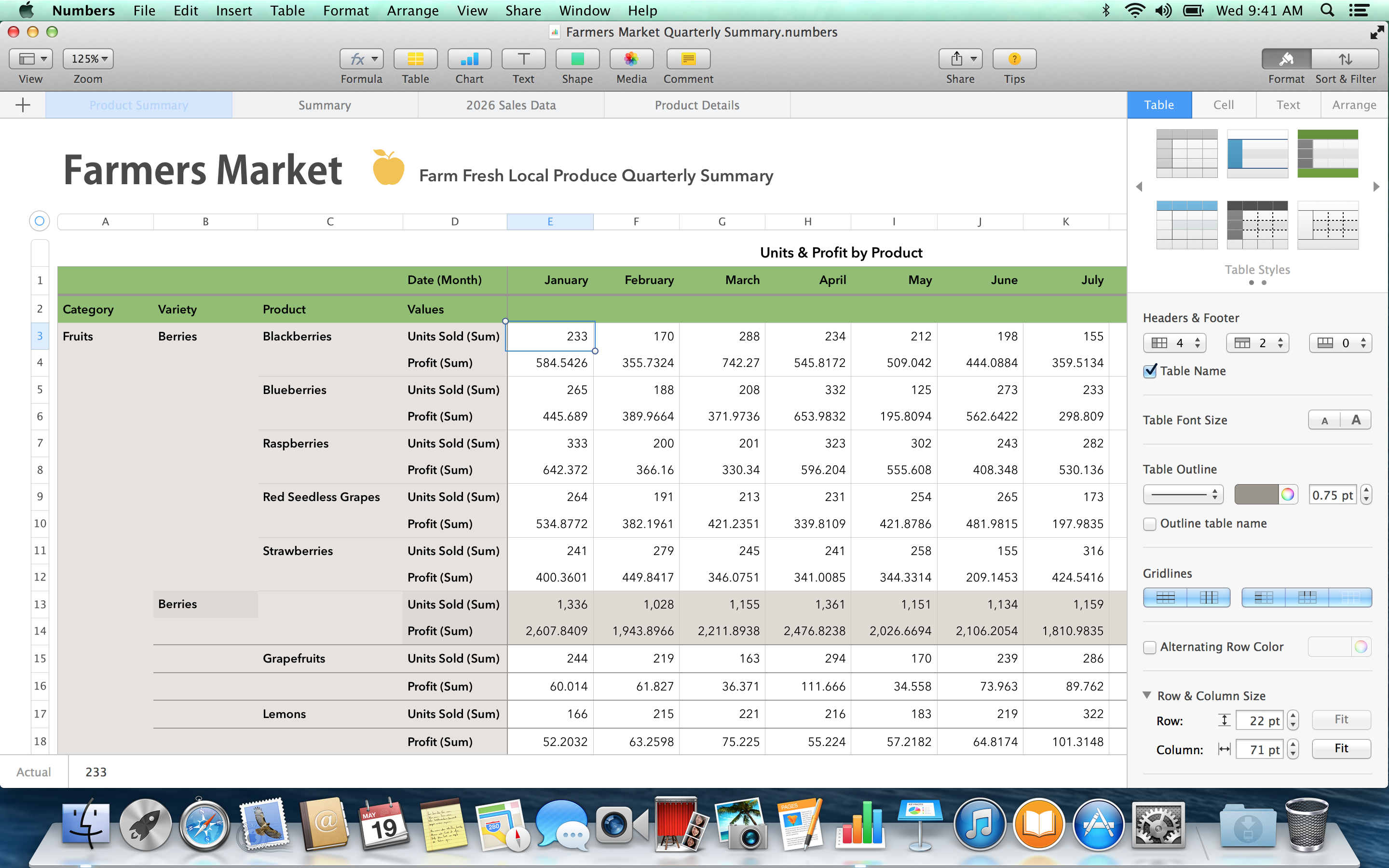Launch Numbers from the Dock

coord(861,827)
